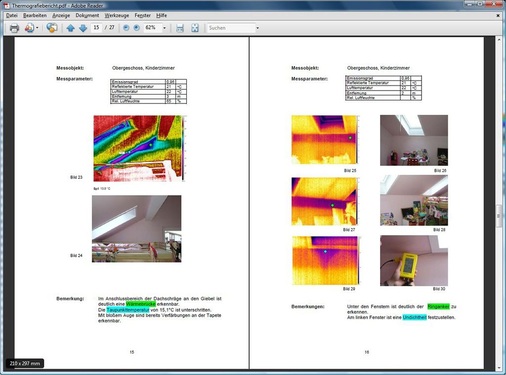Open the Dokument menu
This screenshot has height=375, width=506.
tap(87, 15)
